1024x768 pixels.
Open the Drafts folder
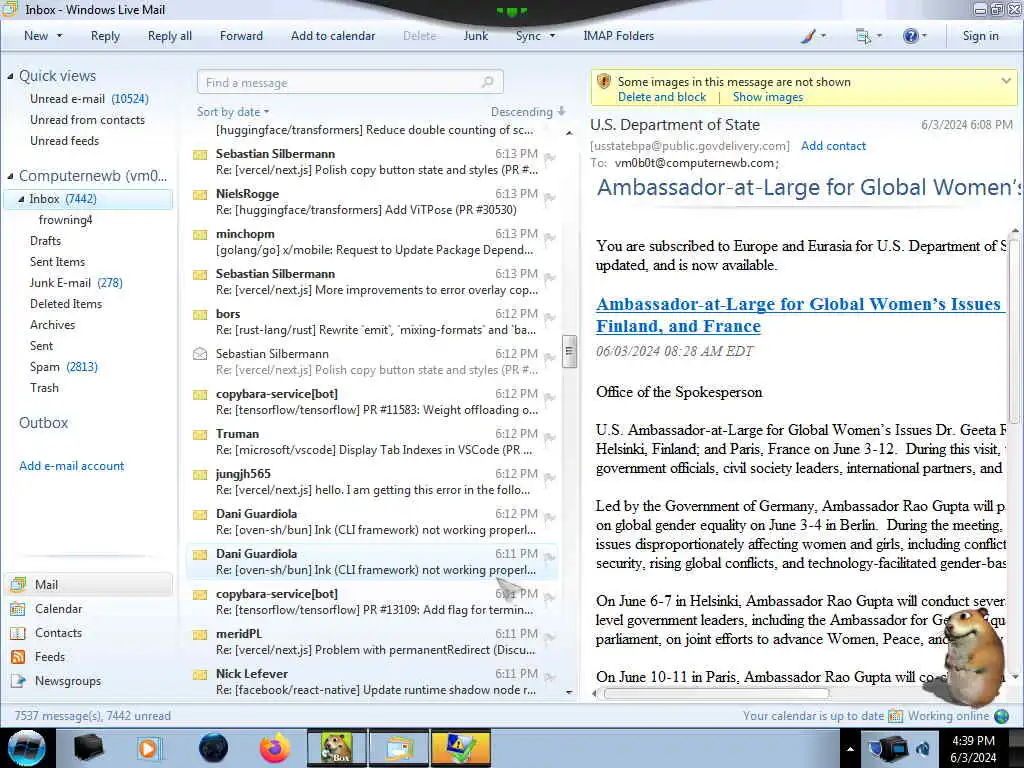(x=45, y=240)
